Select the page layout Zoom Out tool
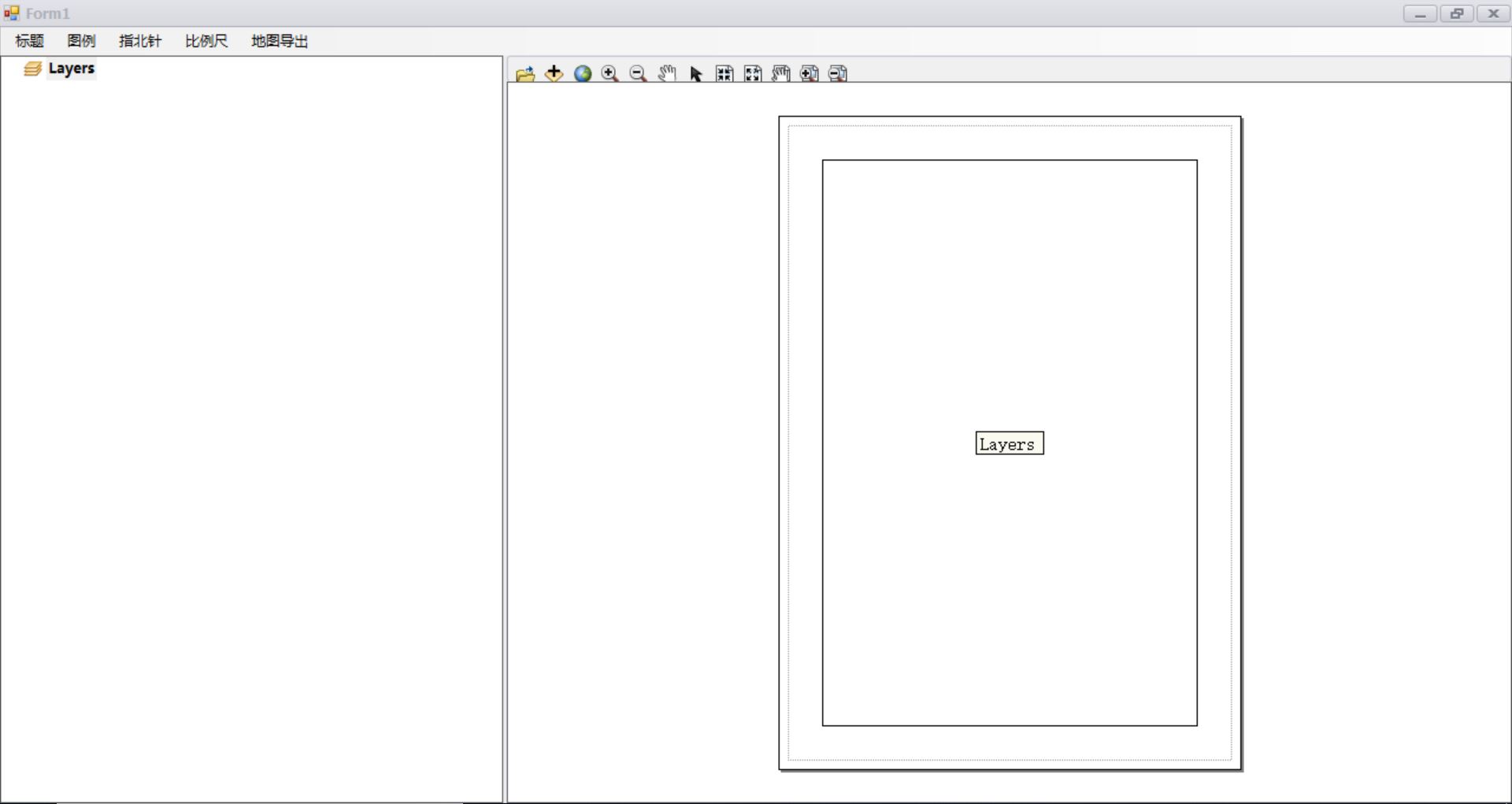 click(x=838, y=73)
